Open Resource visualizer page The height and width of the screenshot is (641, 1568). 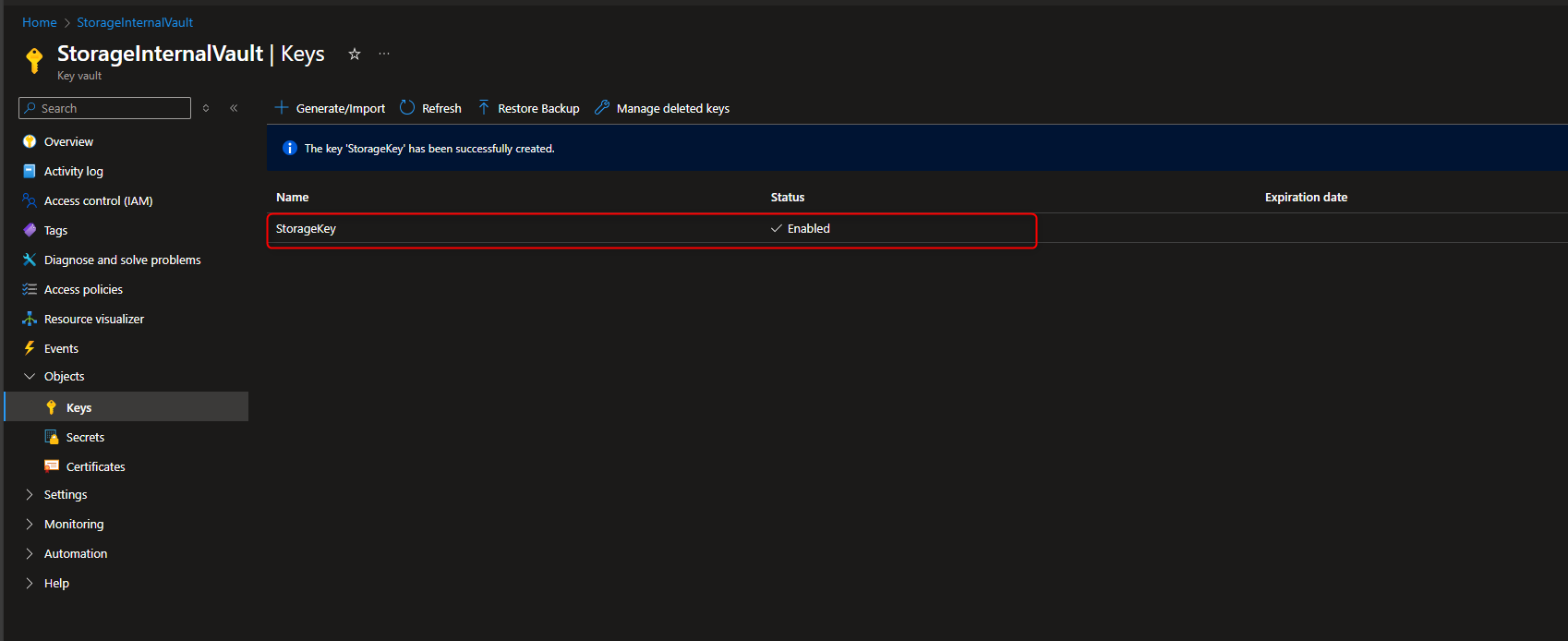(x=94, y=319)
